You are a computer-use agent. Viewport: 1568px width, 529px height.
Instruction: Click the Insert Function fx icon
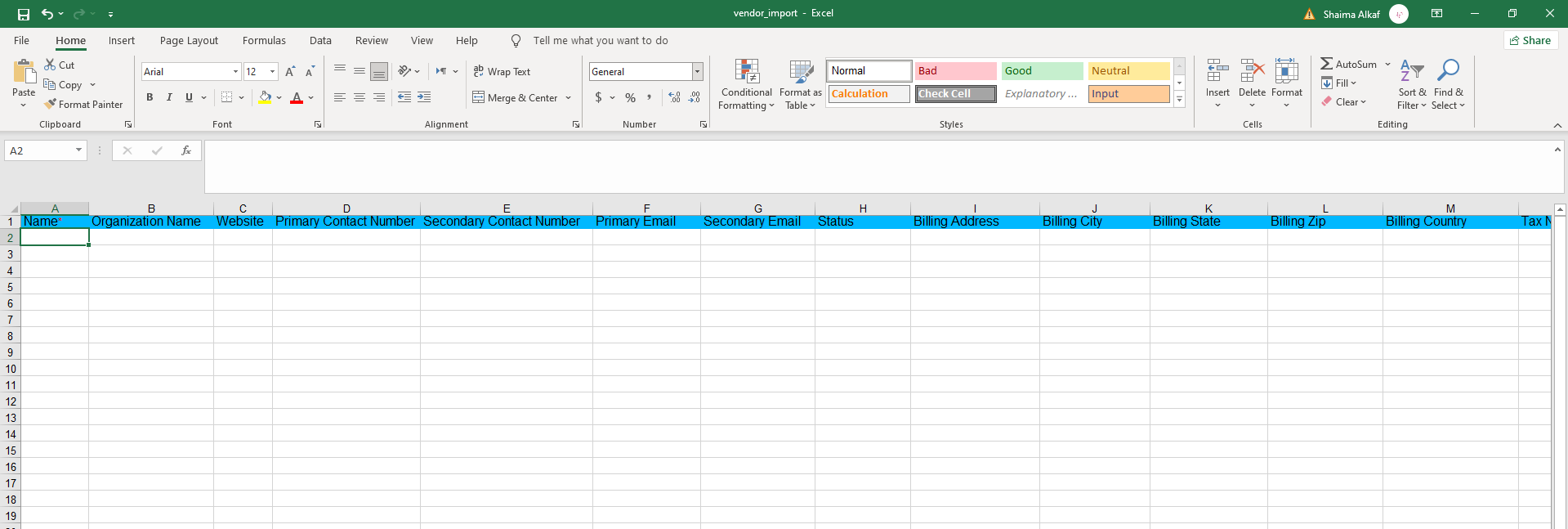pyautogui.click(x=186, y=150)
